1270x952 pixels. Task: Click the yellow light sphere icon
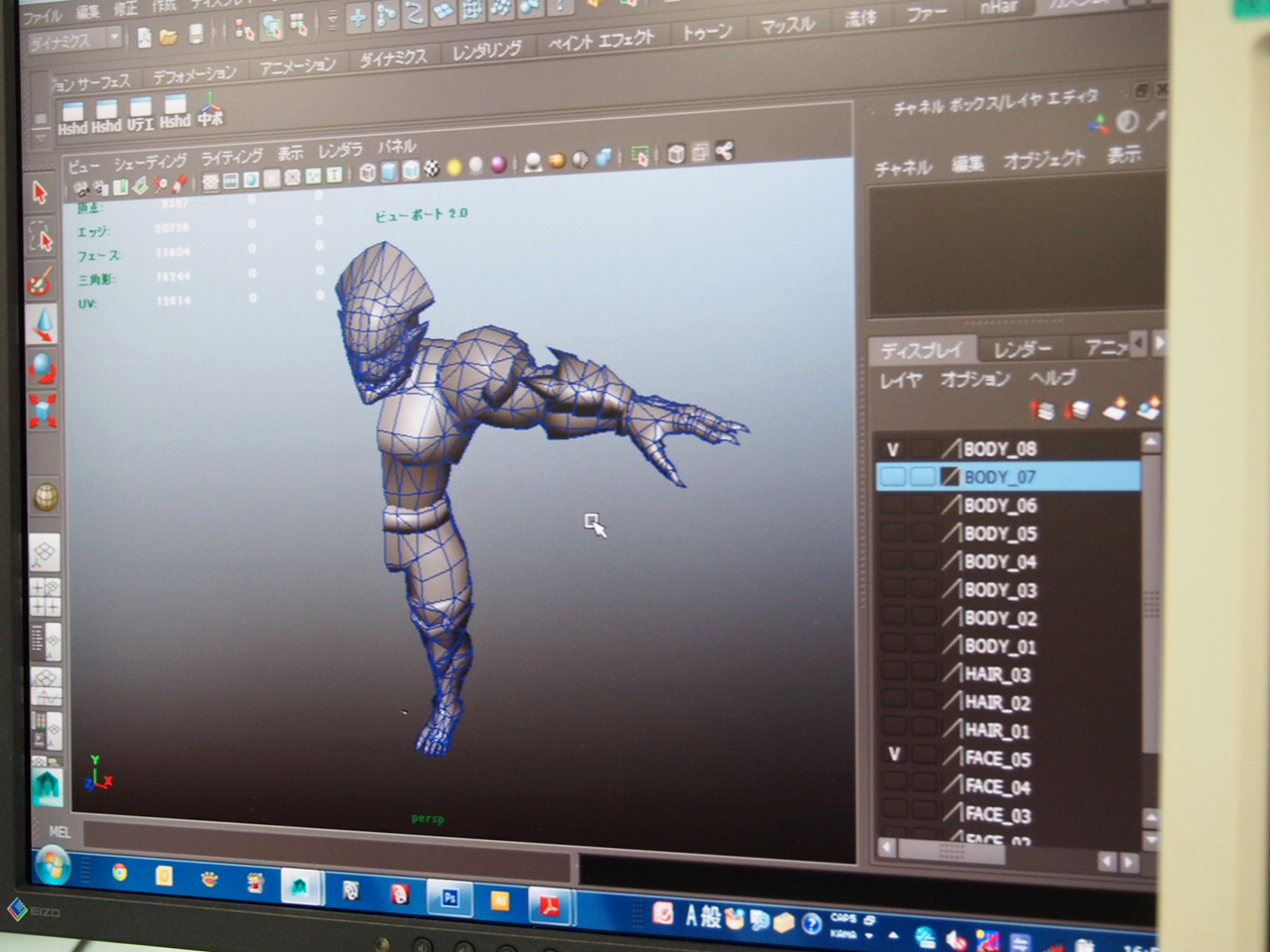point(454,167)
